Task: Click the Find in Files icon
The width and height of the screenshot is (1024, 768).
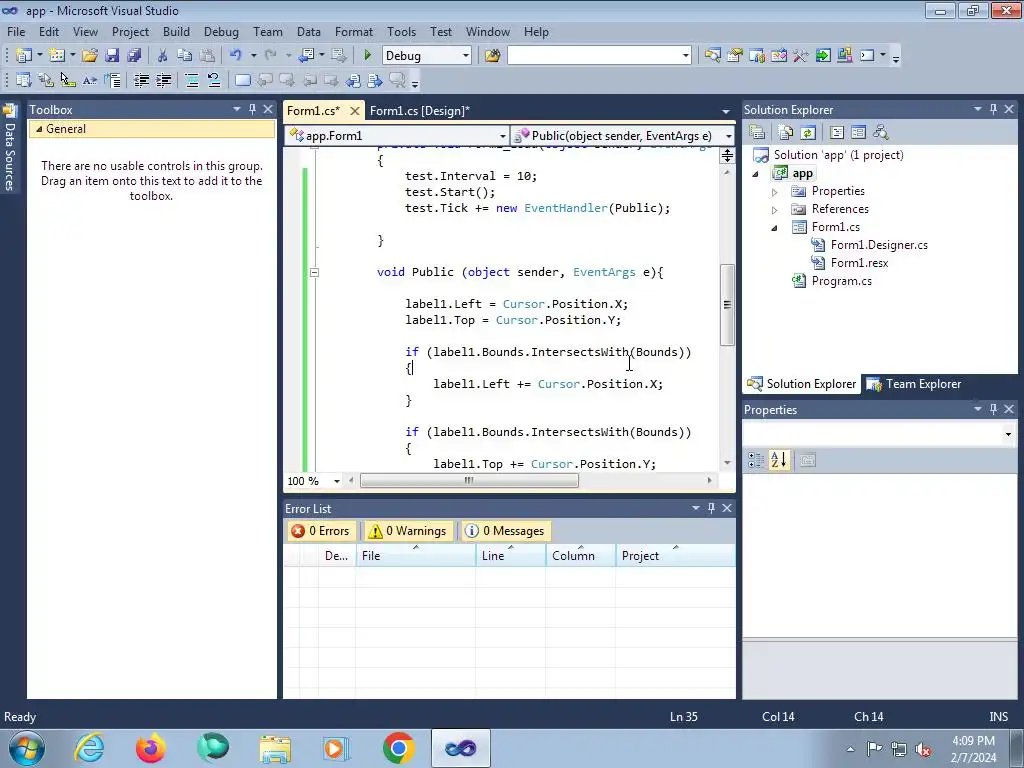Action: tap(492, 56)
